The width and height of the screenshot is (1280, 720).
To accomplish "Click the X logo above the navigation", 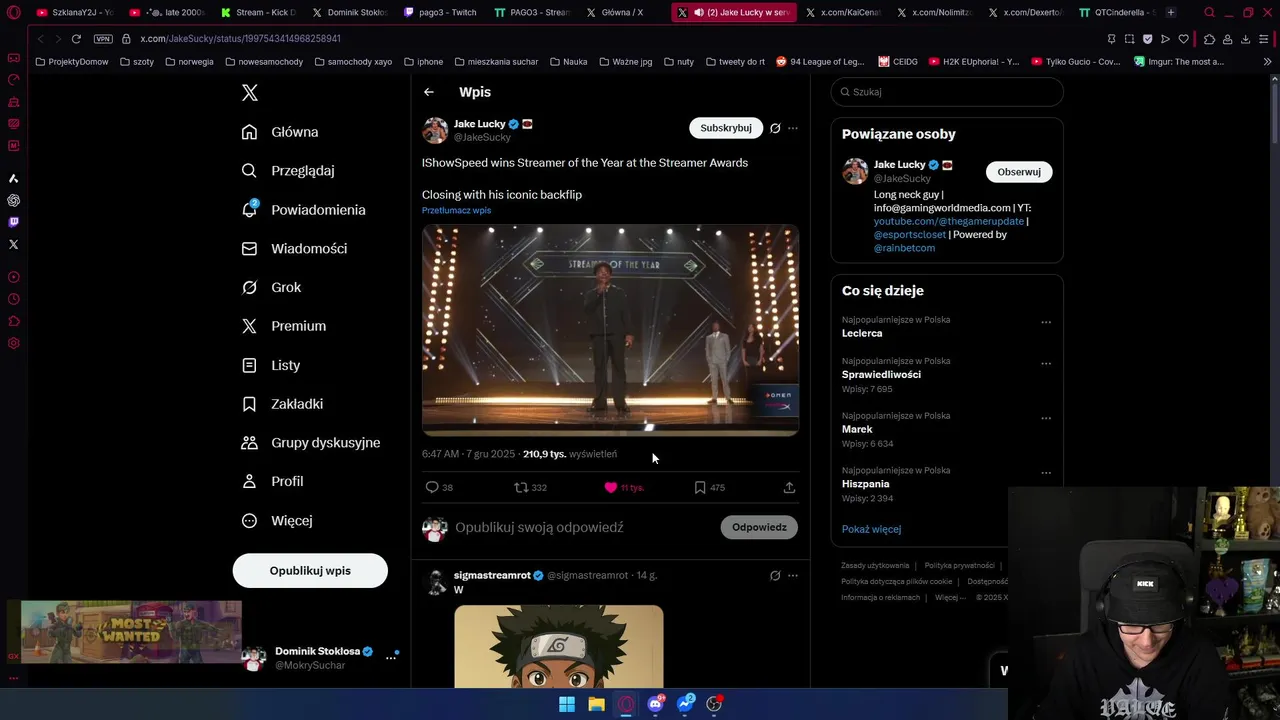I will [250, 93].
